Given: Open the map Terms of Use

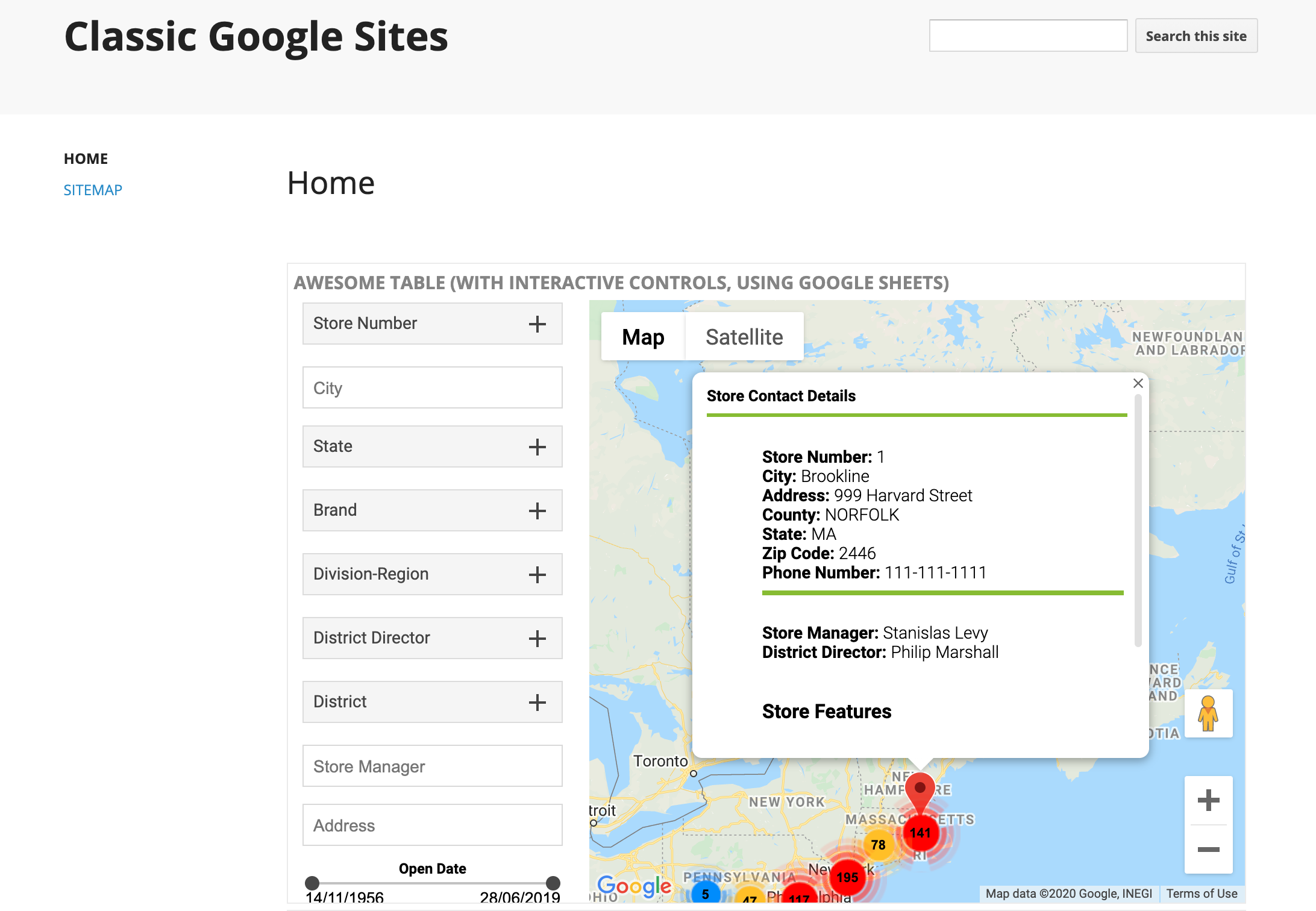Looking at the screenshot, I should [1202, 894].
